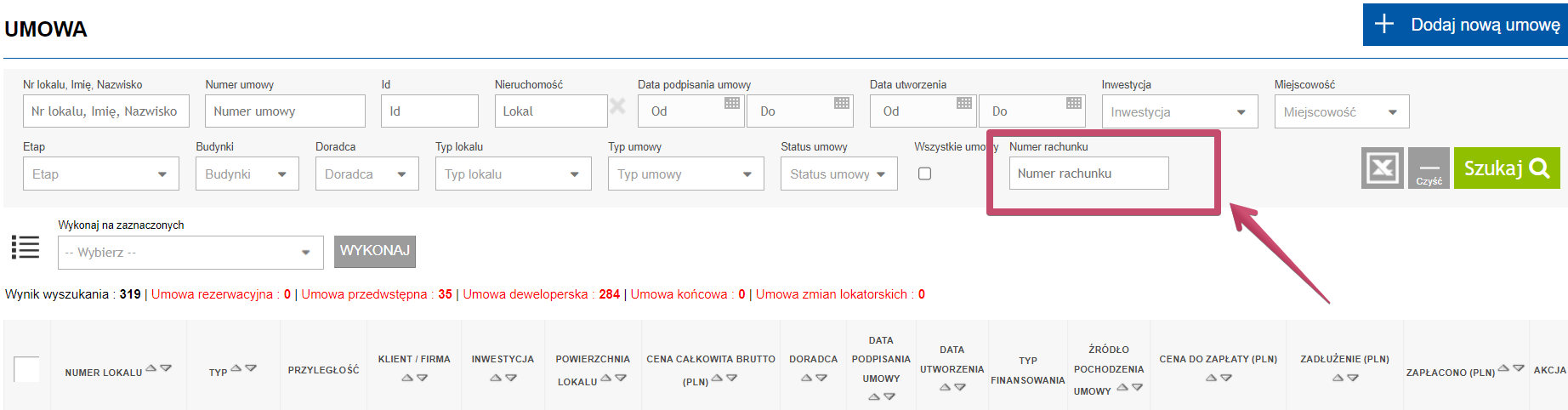Click the Nieruchomość Lokal input field
Viewport: 1568px width, 410px height.
pos(551,111)
